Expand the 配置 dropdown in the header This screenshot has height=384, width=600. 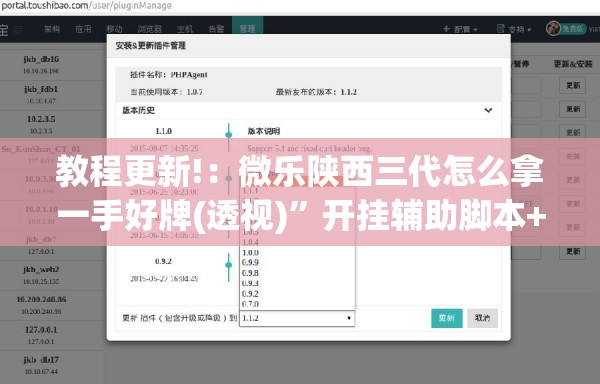[x=460, y=29]
